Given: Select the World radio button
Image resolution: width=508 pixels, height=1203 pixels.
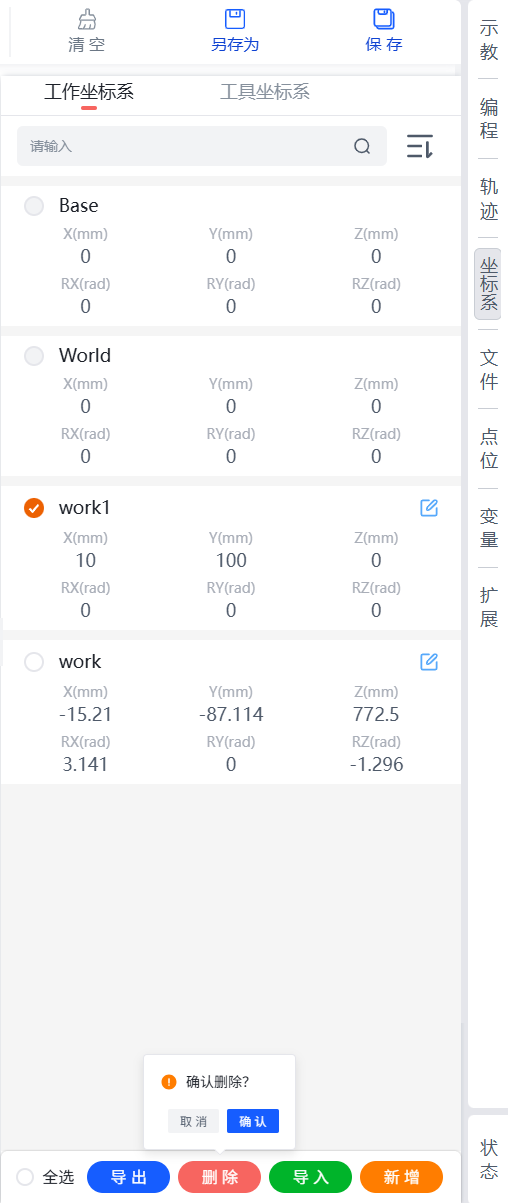Looking at the screenshot, I should point(34,356).
